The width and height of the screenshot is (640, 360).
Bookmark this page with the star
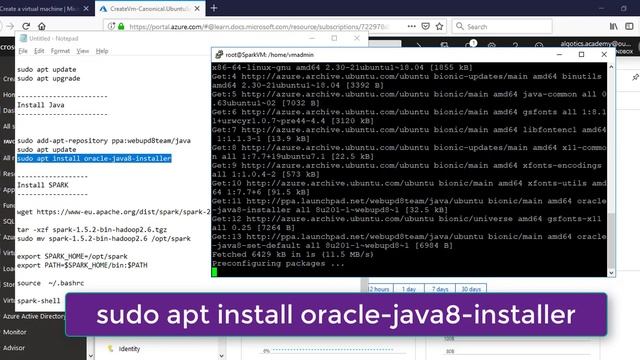(x=439, y=27)
